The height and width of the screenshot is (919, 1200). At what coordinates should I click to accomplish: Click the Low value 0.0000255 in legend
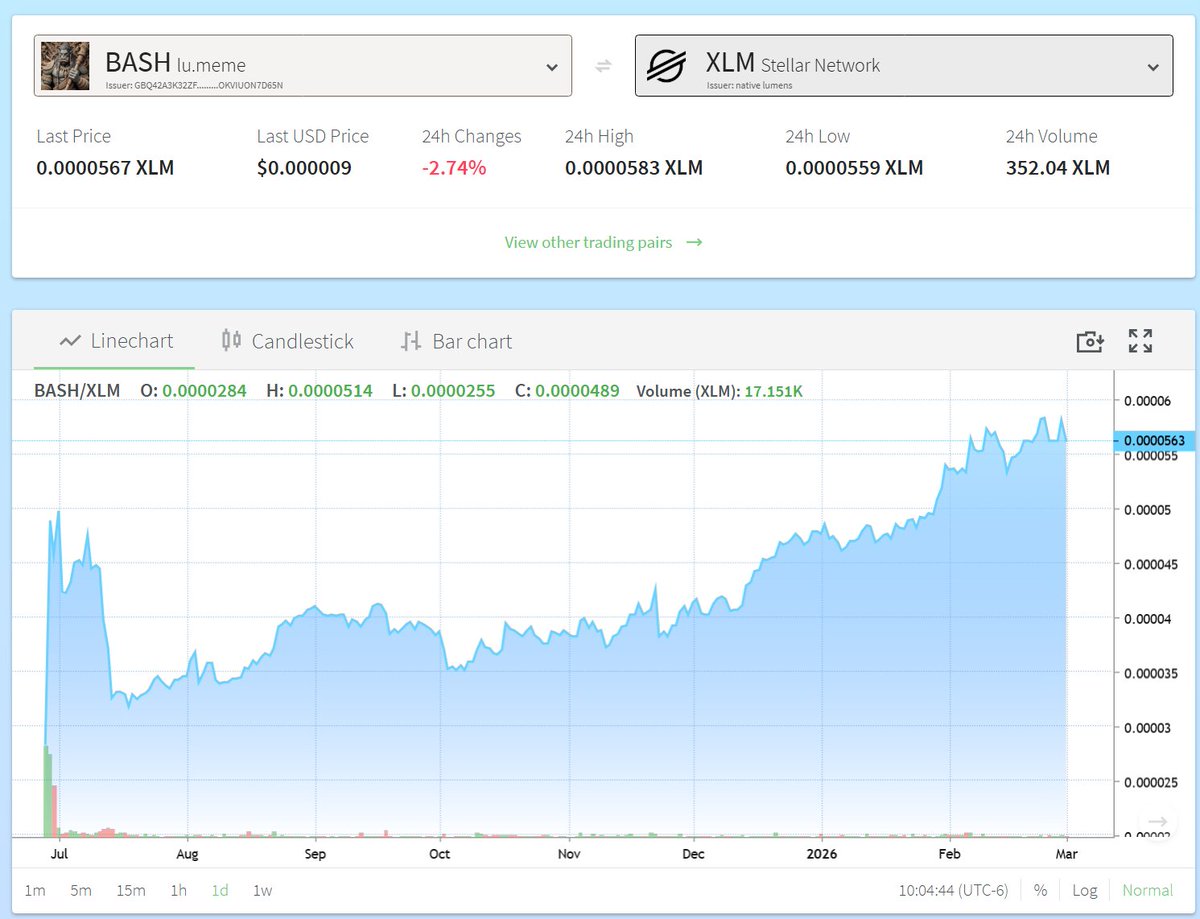pyautogui.click(x=453, y=390)
